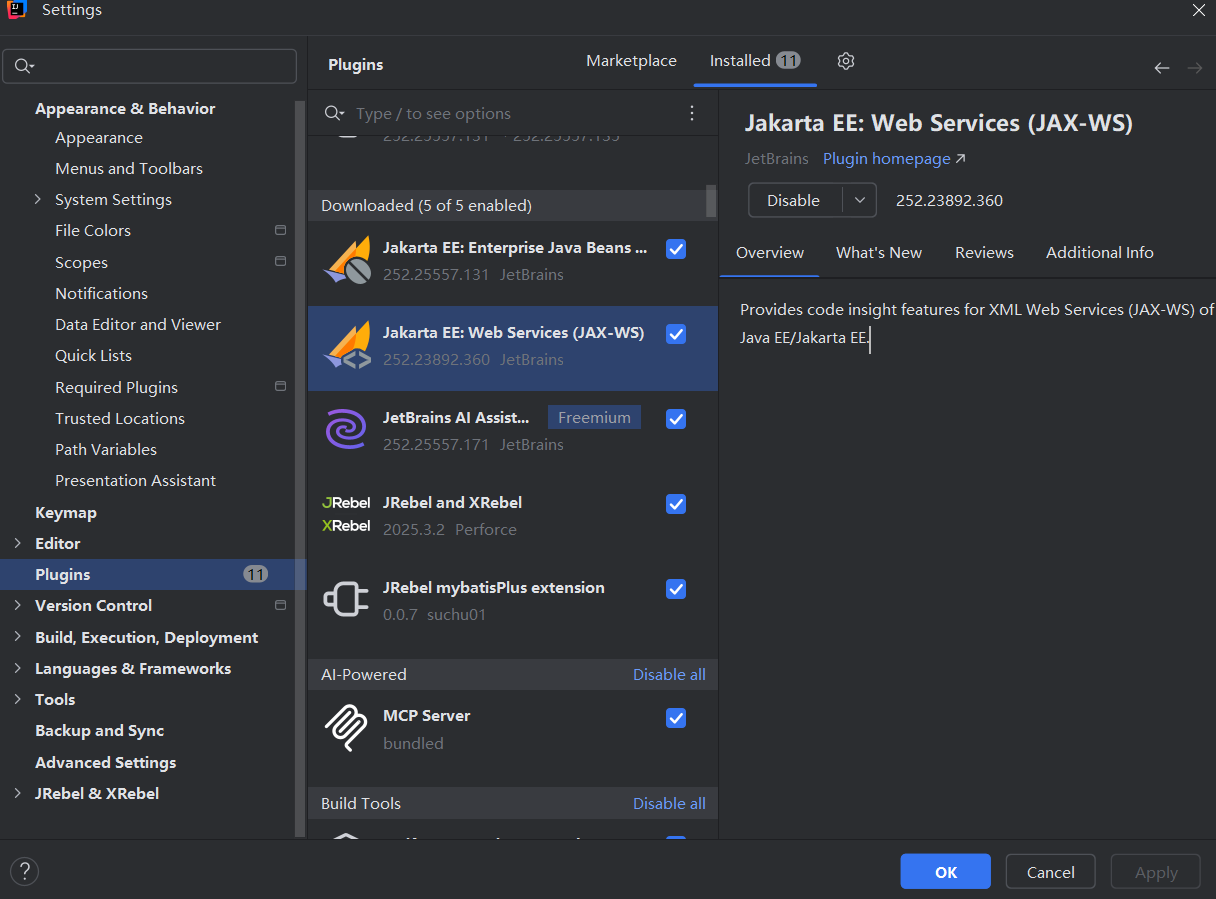Toggle the JRebel and XRebel checkbox
Viewport: 1216px width, 899px height.
coord(676,503)
